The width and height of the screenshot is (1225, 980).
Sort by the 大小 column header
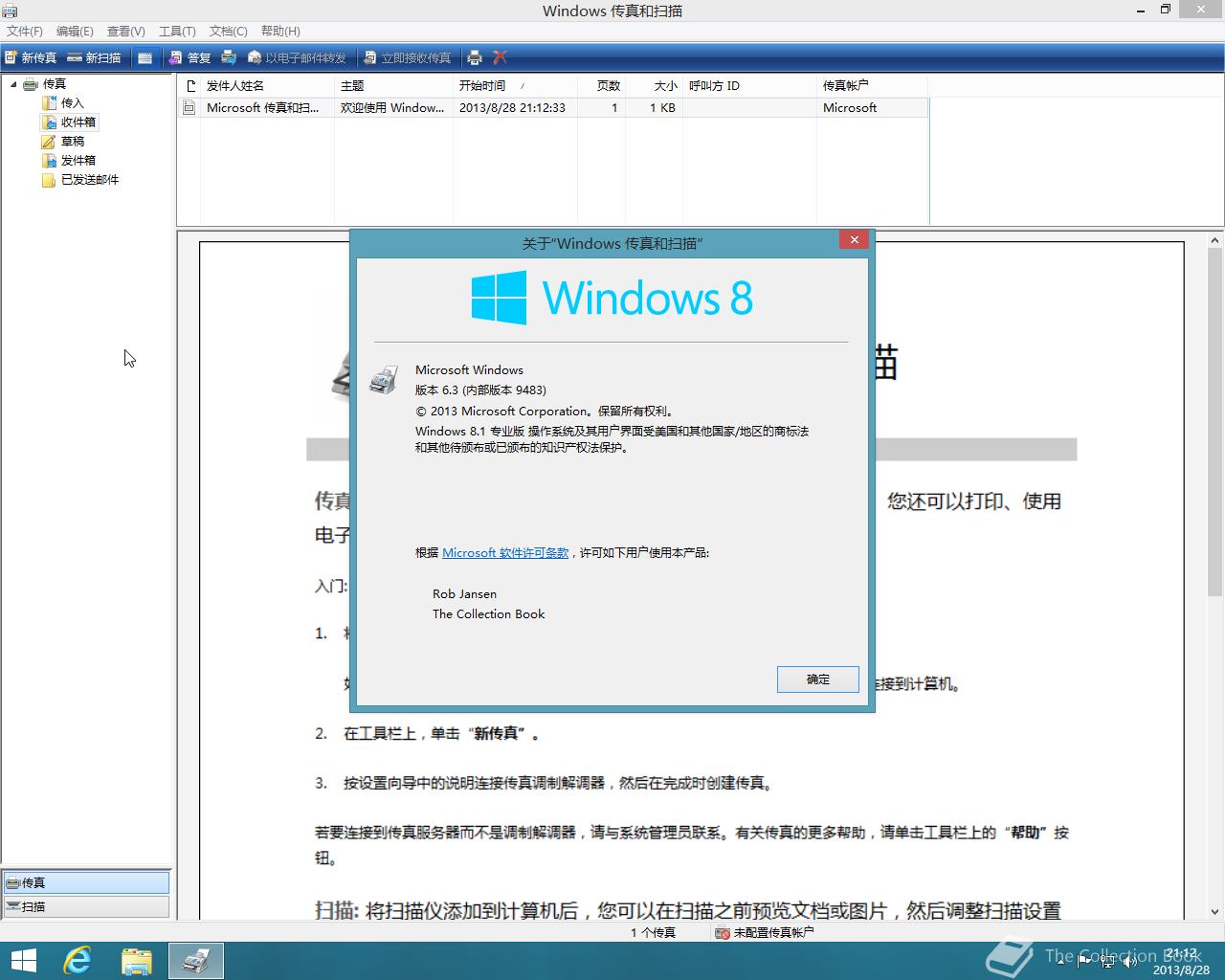click(x=654, y=85)
